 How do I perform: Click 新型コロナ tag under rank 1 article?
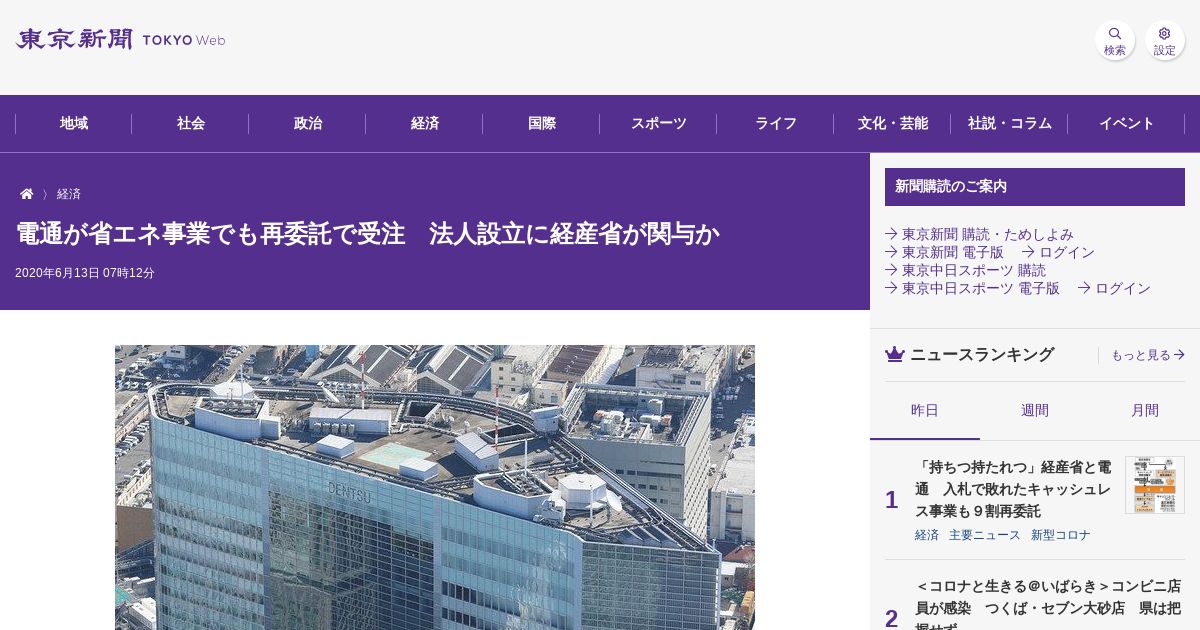(x=1061, y=535)
